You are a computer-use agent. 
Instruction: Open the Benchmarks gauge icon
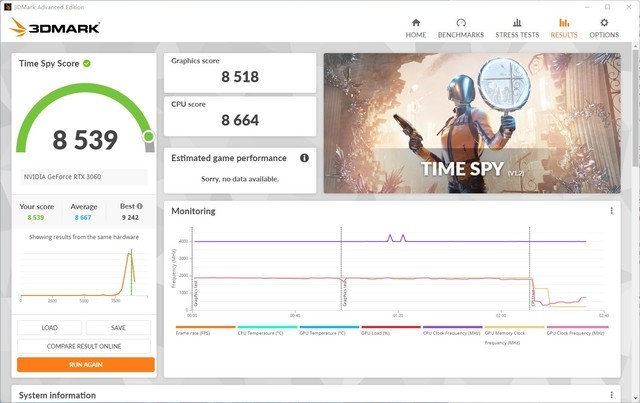[x=461, y=23]
